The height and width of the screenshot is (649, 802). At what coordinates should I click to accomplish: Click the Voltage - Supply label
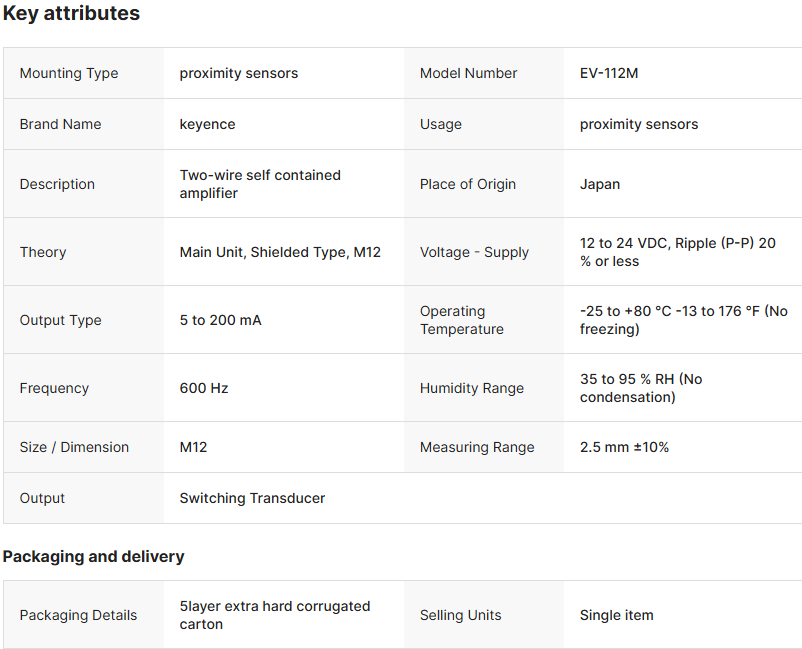(x=474, y=252)
